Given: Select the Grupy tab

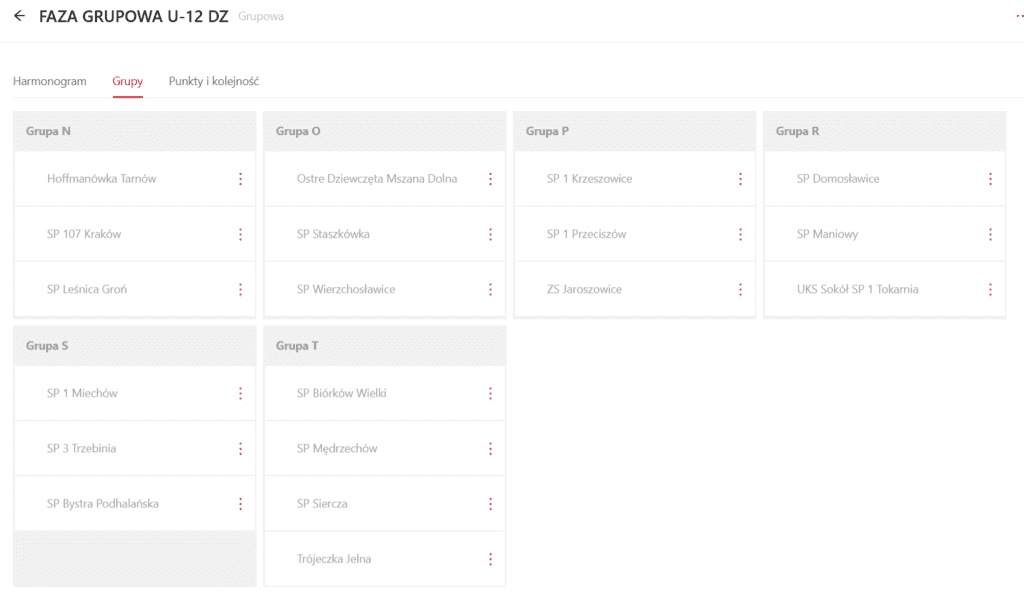Looking at the screenshot, I should (x=127, y=81).
